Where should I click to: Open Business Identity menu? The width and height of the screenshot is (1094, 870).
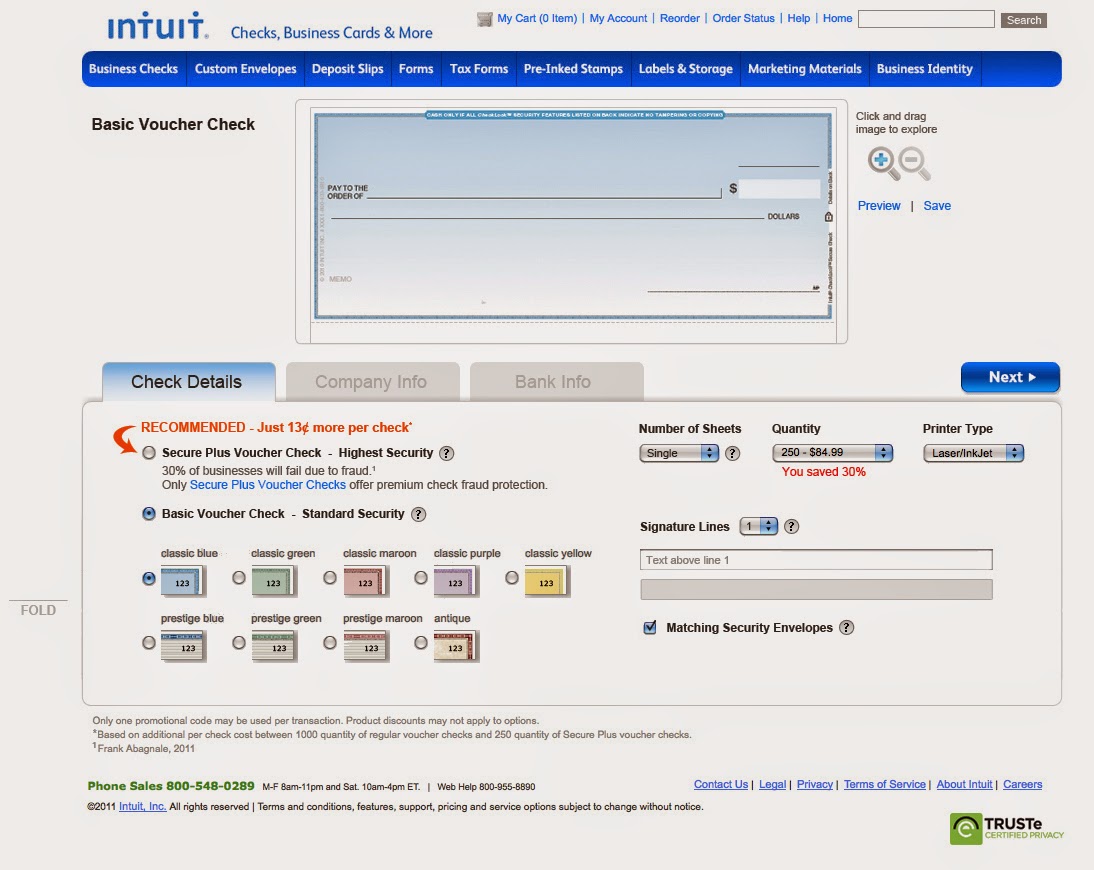pyautogui.click(x=924, y=69)
